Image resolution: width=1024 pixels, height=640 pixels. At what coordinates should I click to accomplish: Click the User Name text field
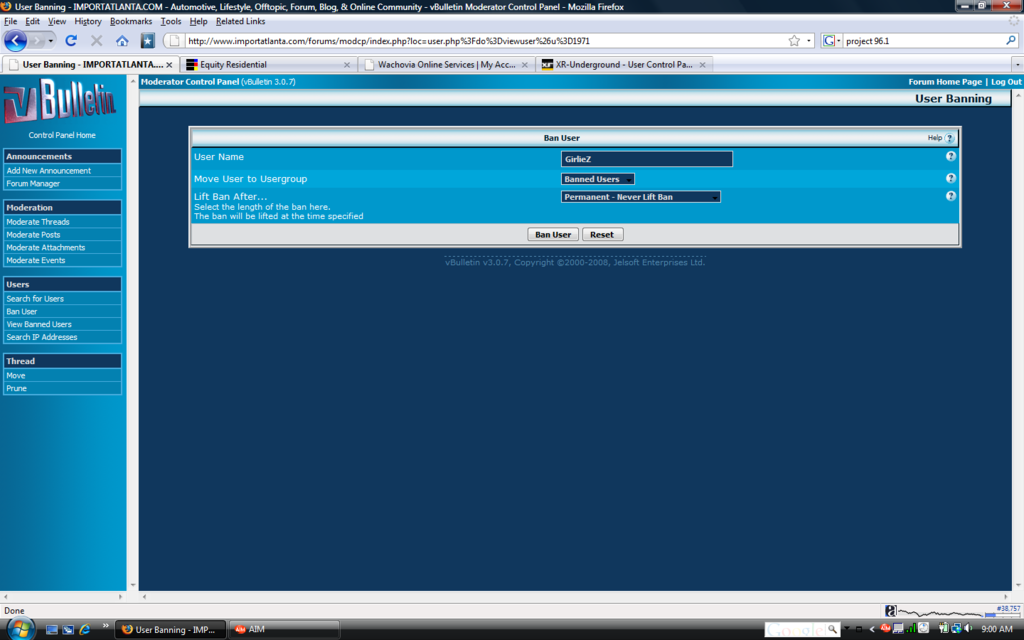click(x=646, y=159)
